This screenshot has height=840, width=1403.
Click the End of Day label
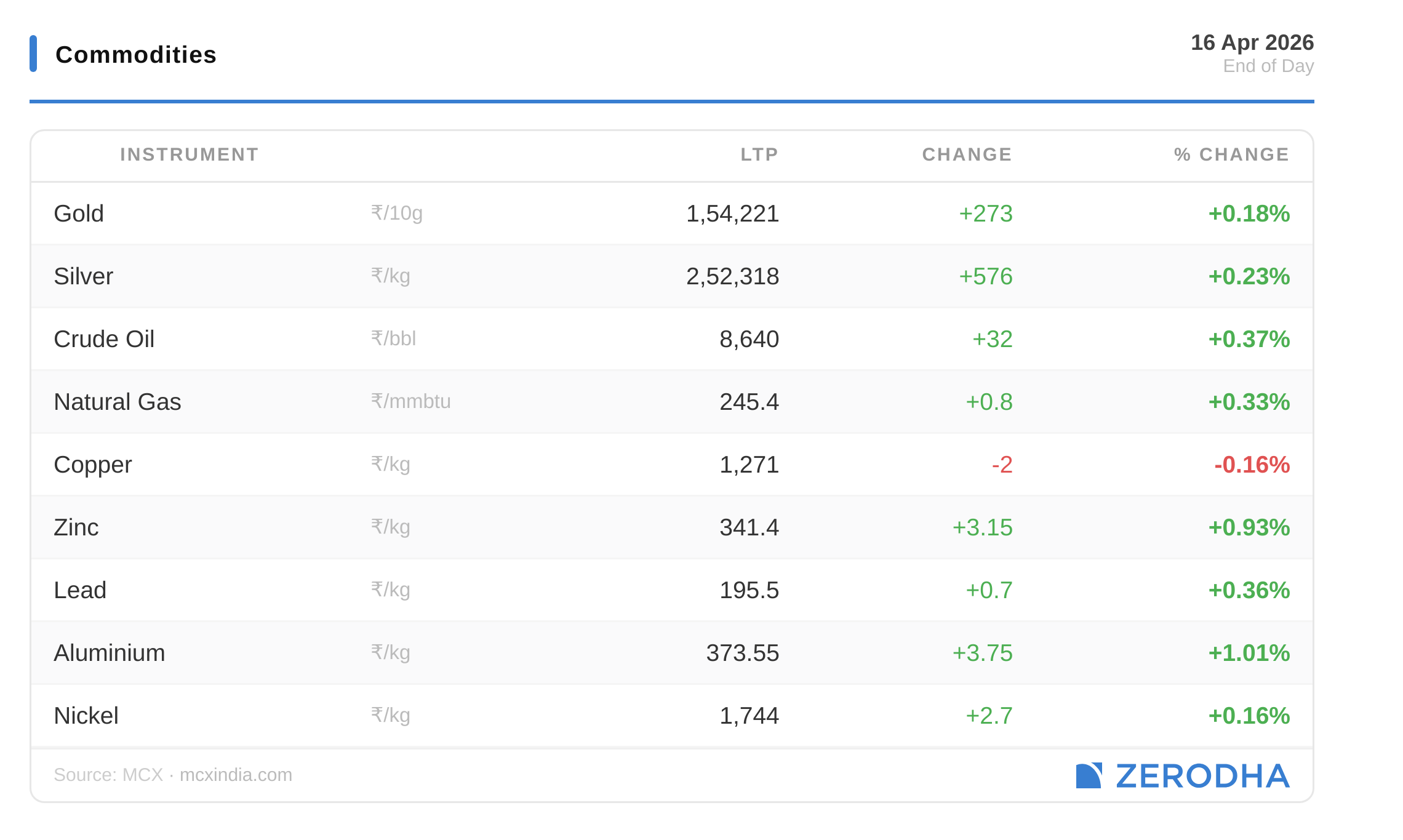(x=1268, y=66)
